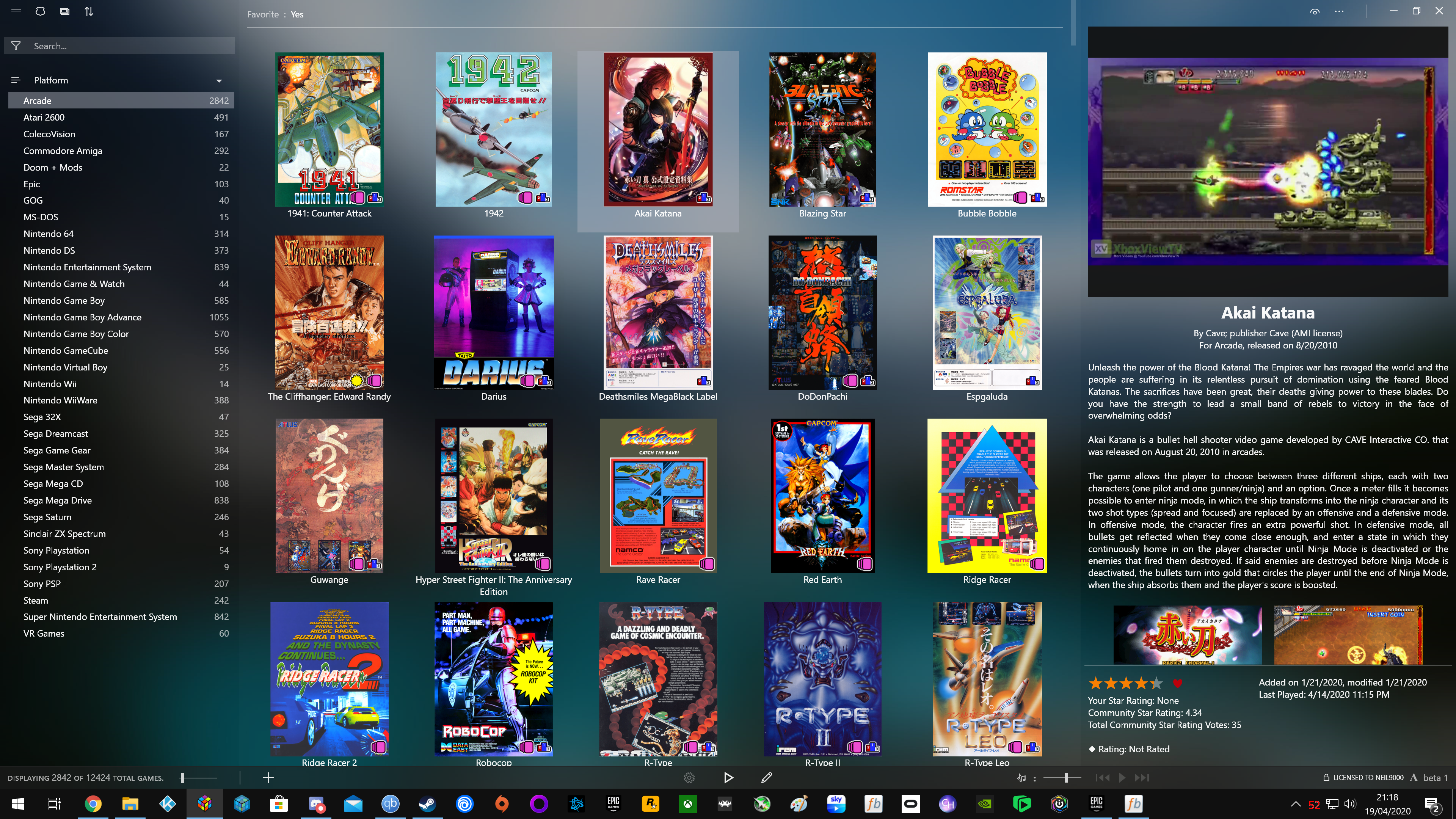
Task: Adjust the music volume slider
Action: (1062, 778)
